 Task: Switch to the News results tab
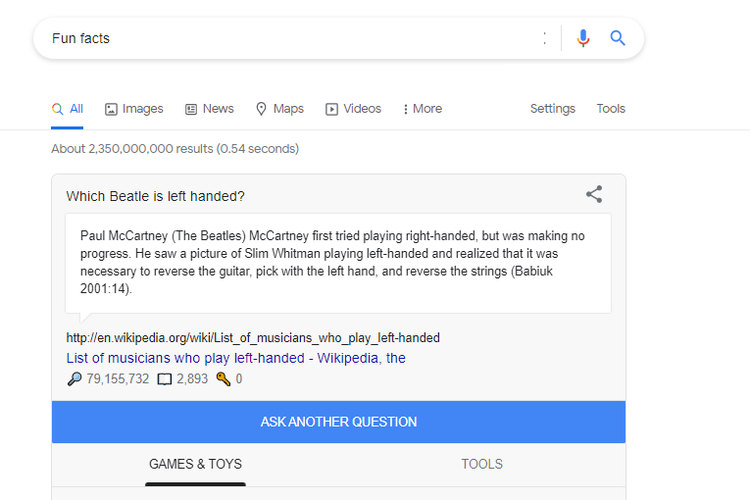click(209, 109)
